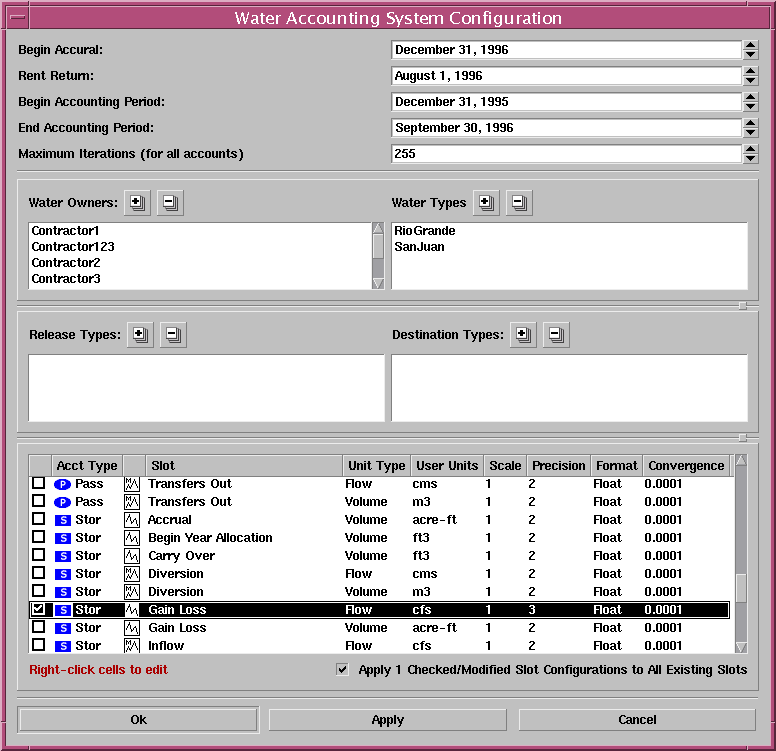This screenshot has width=776, height=751.
Task: Click the Apply button
Action: coord(388,719)
